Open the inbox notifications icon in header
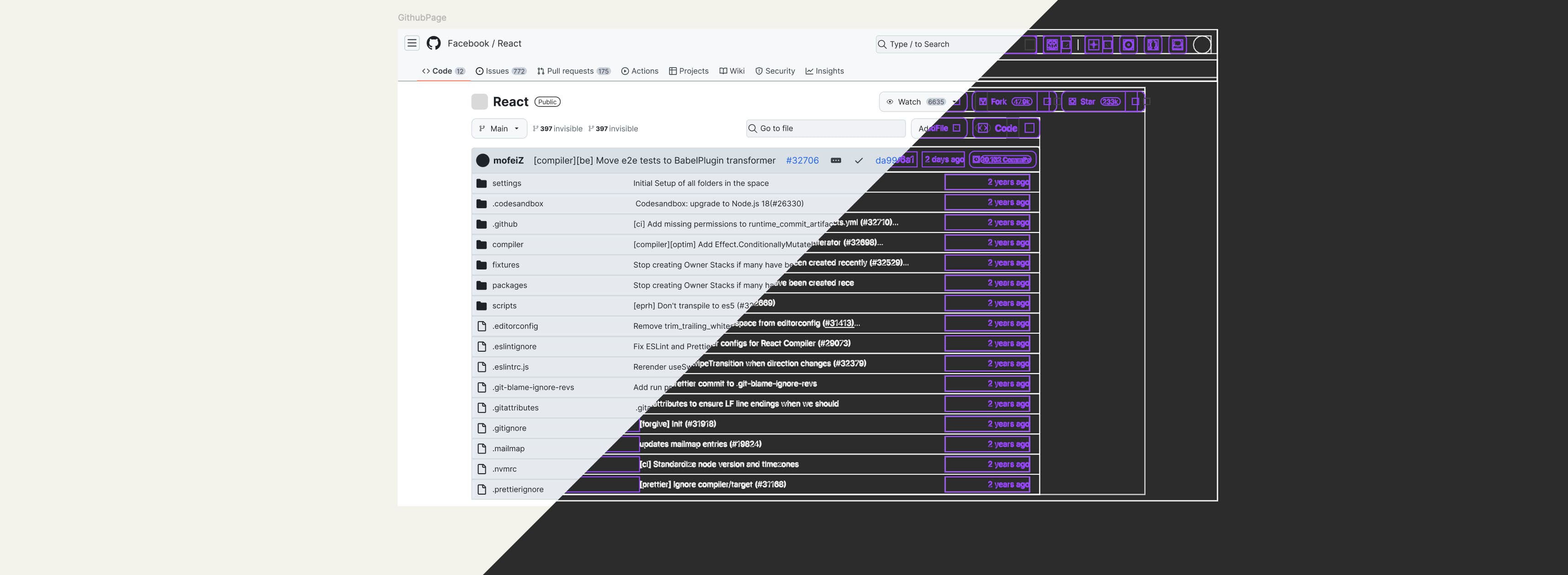1568x575 pixels. pos(1177,44)
